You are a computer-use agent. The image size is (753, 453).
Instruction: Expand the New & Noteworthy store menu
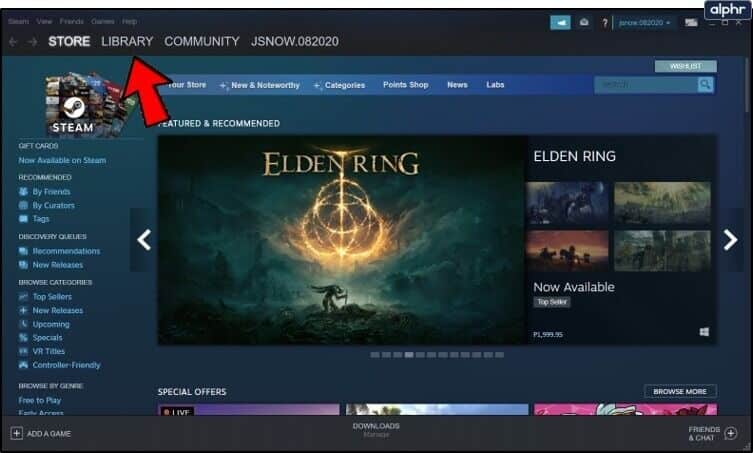click(260, 85)
